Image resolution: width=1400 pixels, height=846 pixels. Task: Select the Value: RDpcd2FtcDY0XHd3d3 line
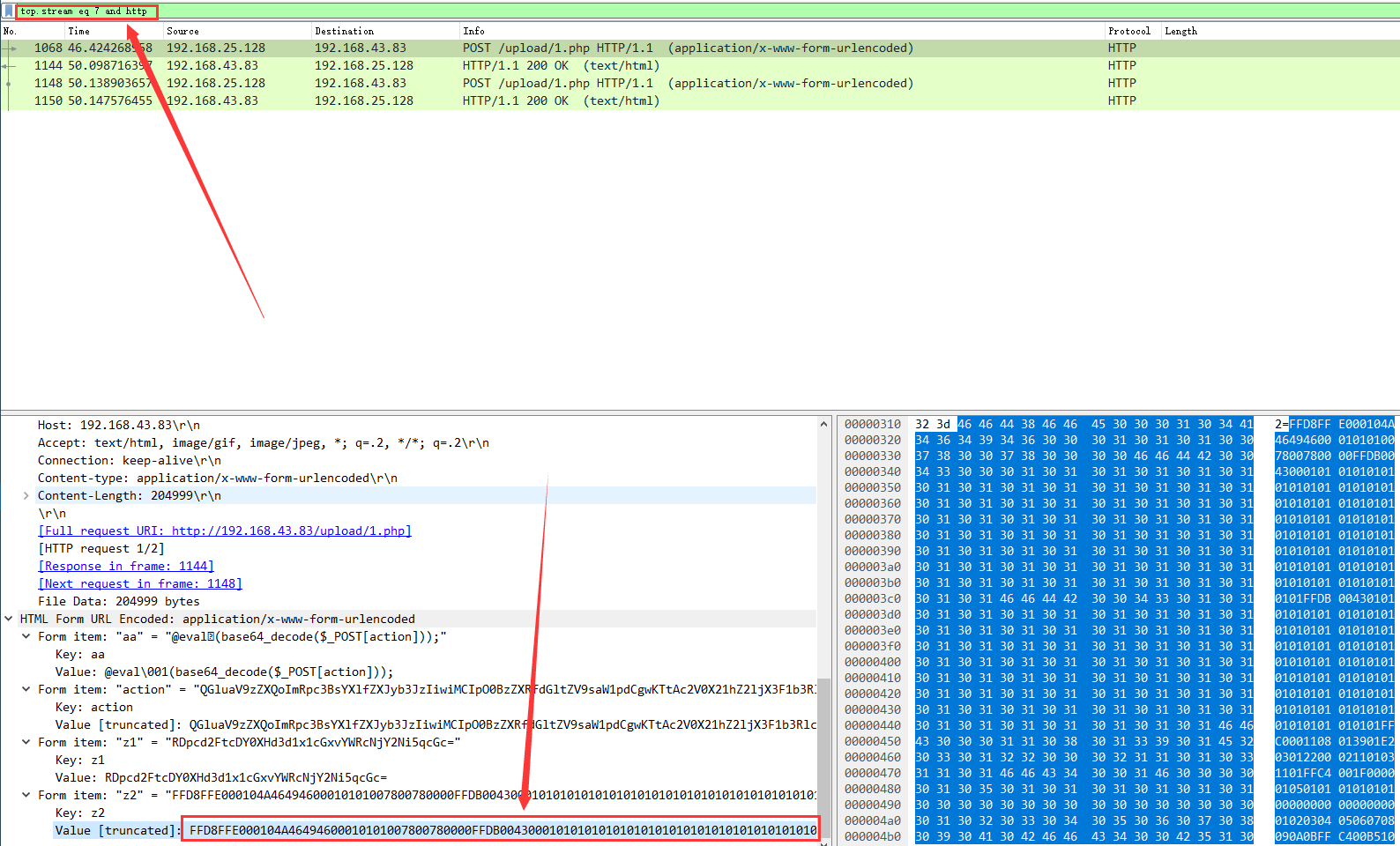[221, 778]
